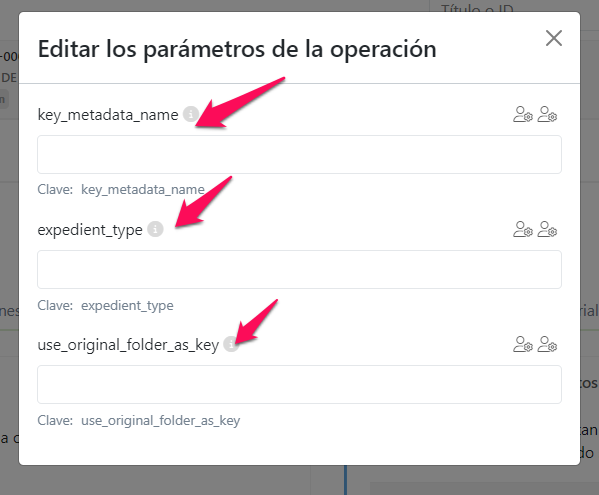Image resolution: width=599 pixels, height=495 pixels.
Task: Show info for use_original_folder_as_key parameter
Action: click(x=231, y=344)
